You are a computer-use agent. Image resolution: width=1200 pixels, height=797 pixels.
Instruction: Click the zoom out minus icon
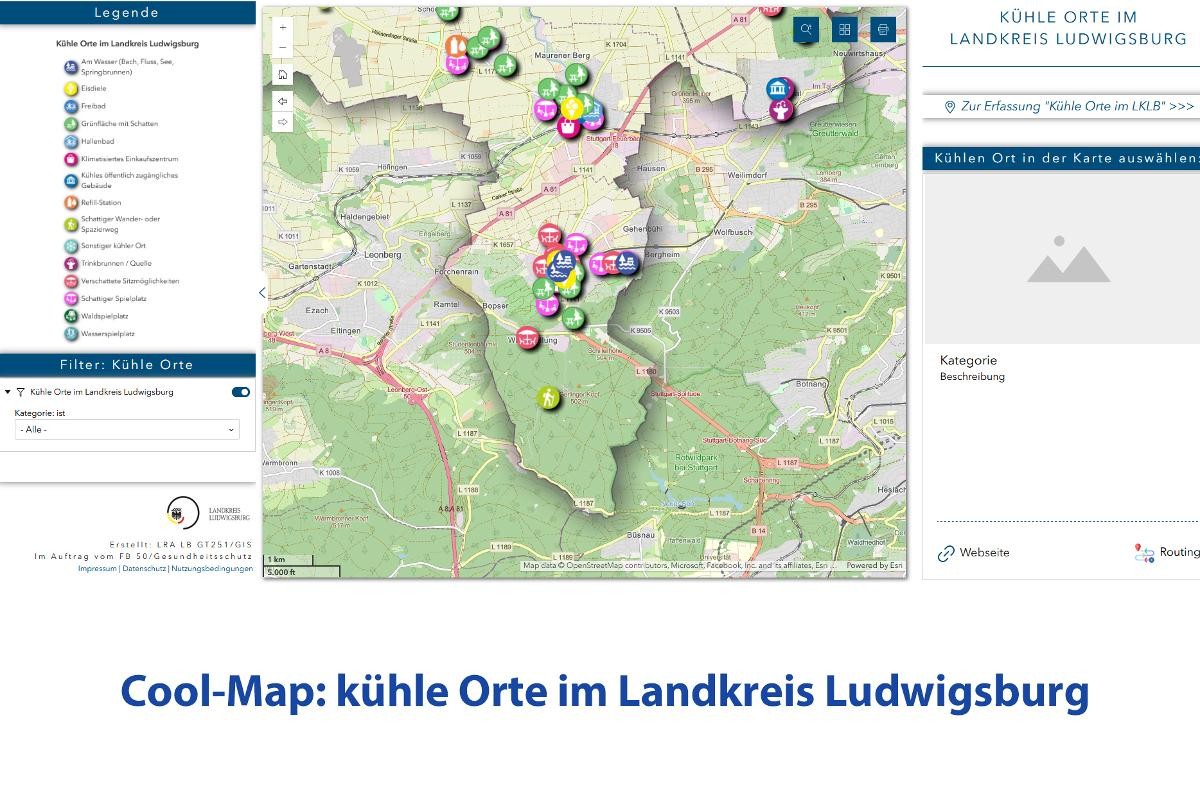[x=284, y=46]
